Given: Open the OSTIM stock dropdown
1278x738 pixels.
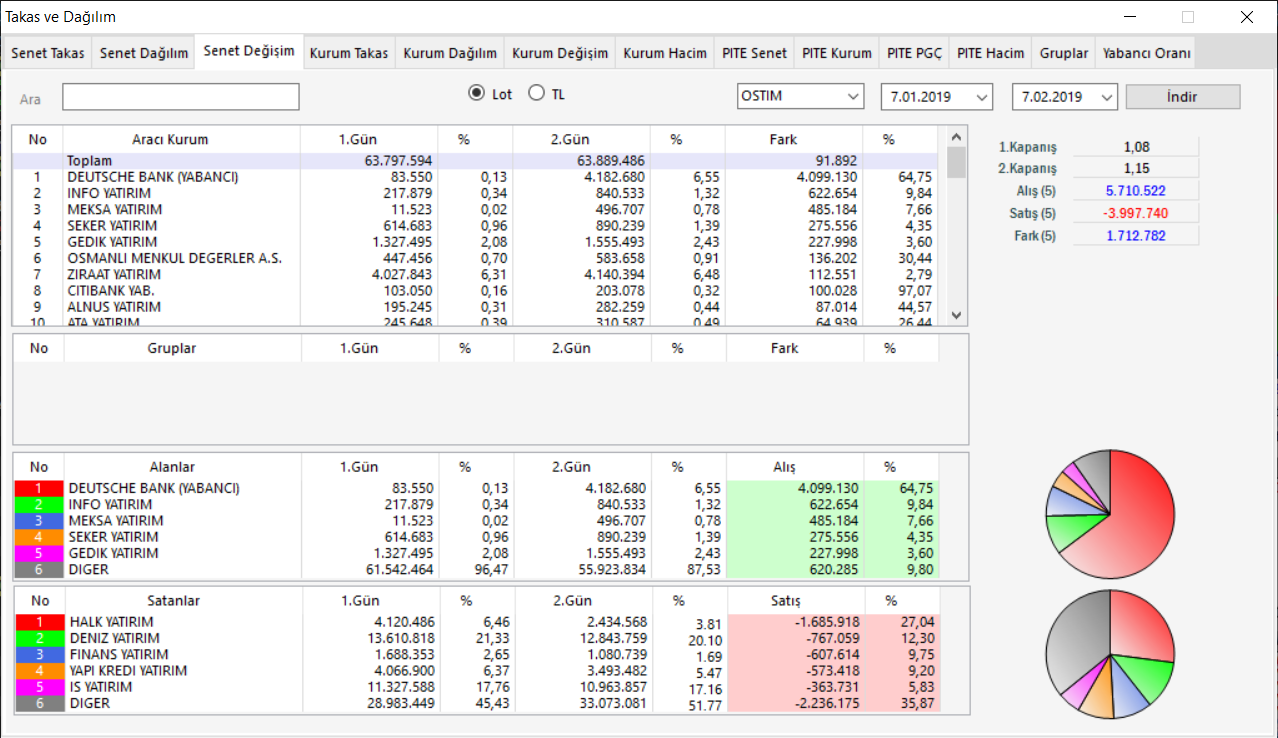Looking at the screenshot, I should coord(800,97).
